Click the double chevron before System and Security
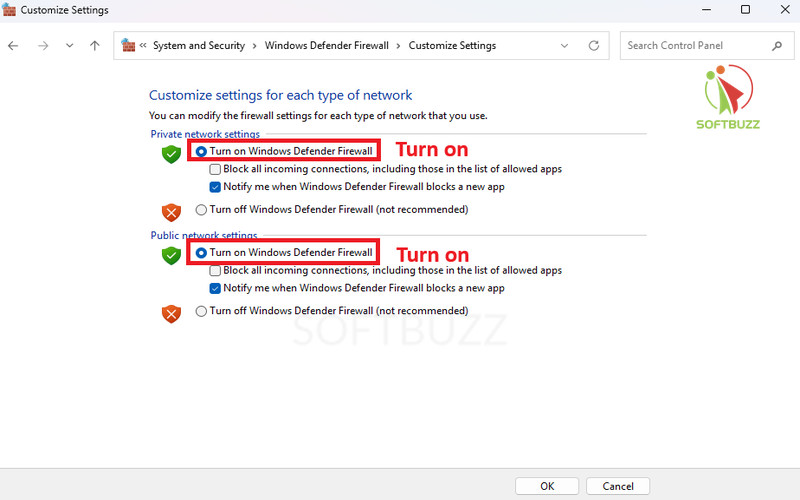The image size is (800, 500). (x=143, y=45)
